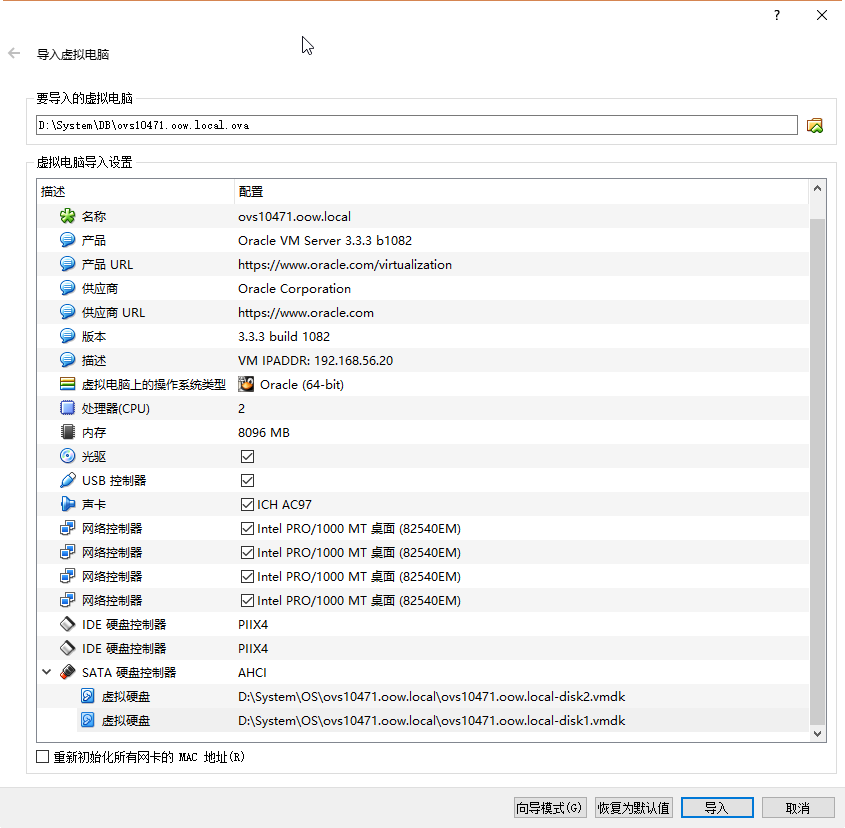
Task: Click the USB 控制器 plug icon
Action: (x=67, y=480)
